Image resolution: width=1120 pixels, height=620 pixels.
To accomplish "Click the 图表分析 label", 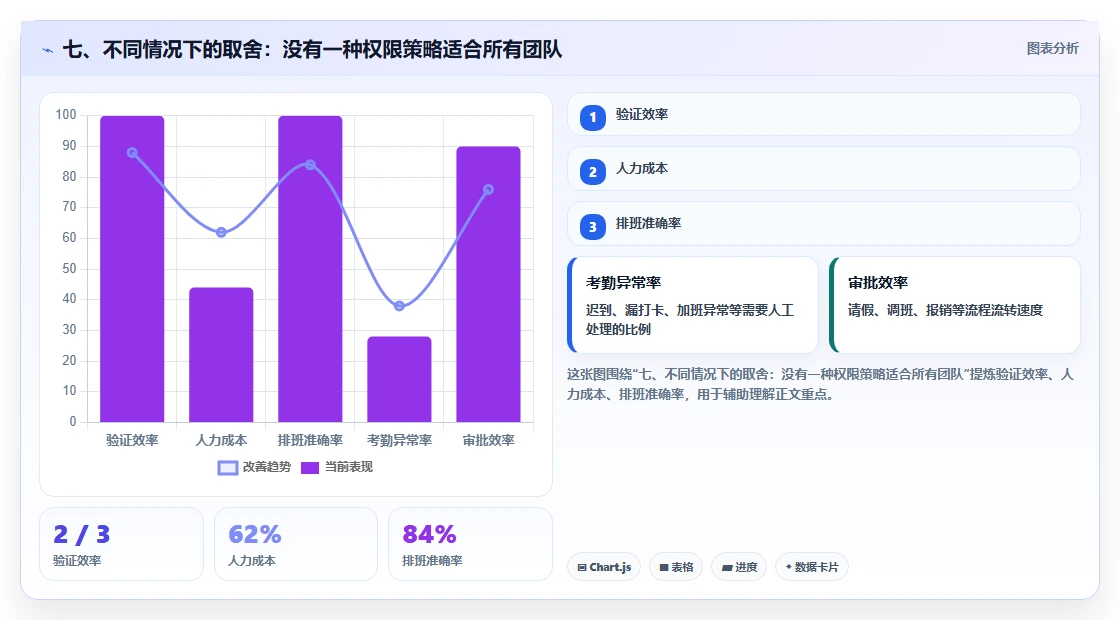I will point(1052,49).
